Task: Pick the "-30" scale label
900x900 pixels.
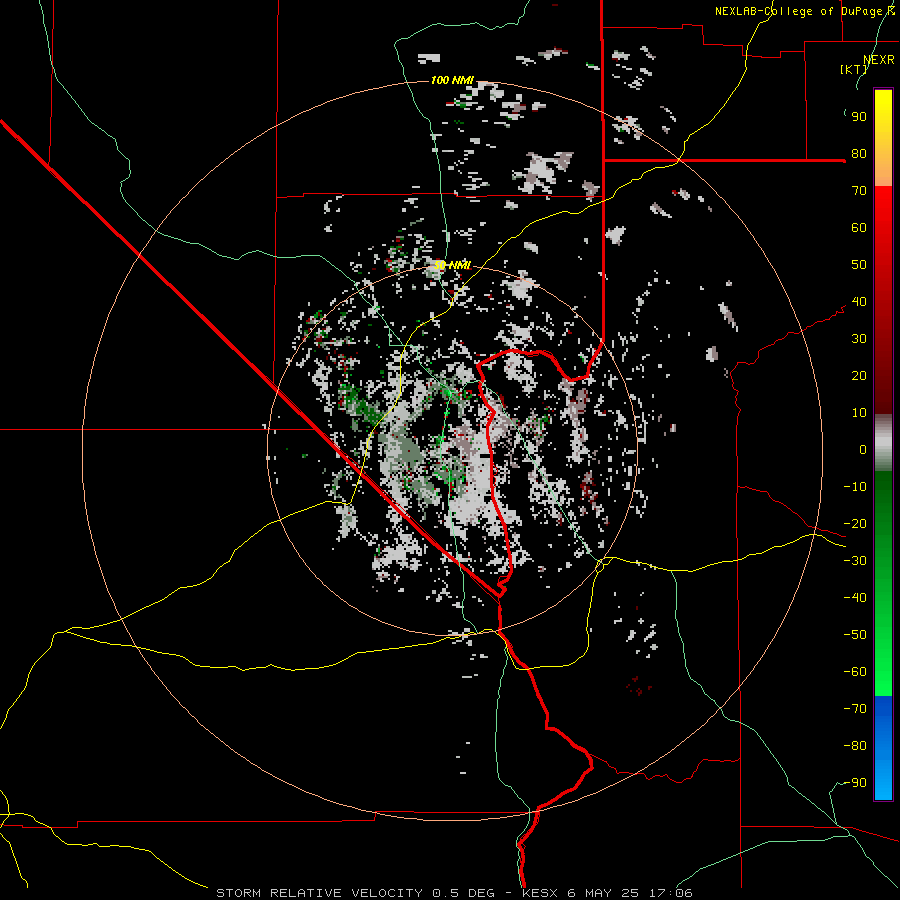Action: 855,561
